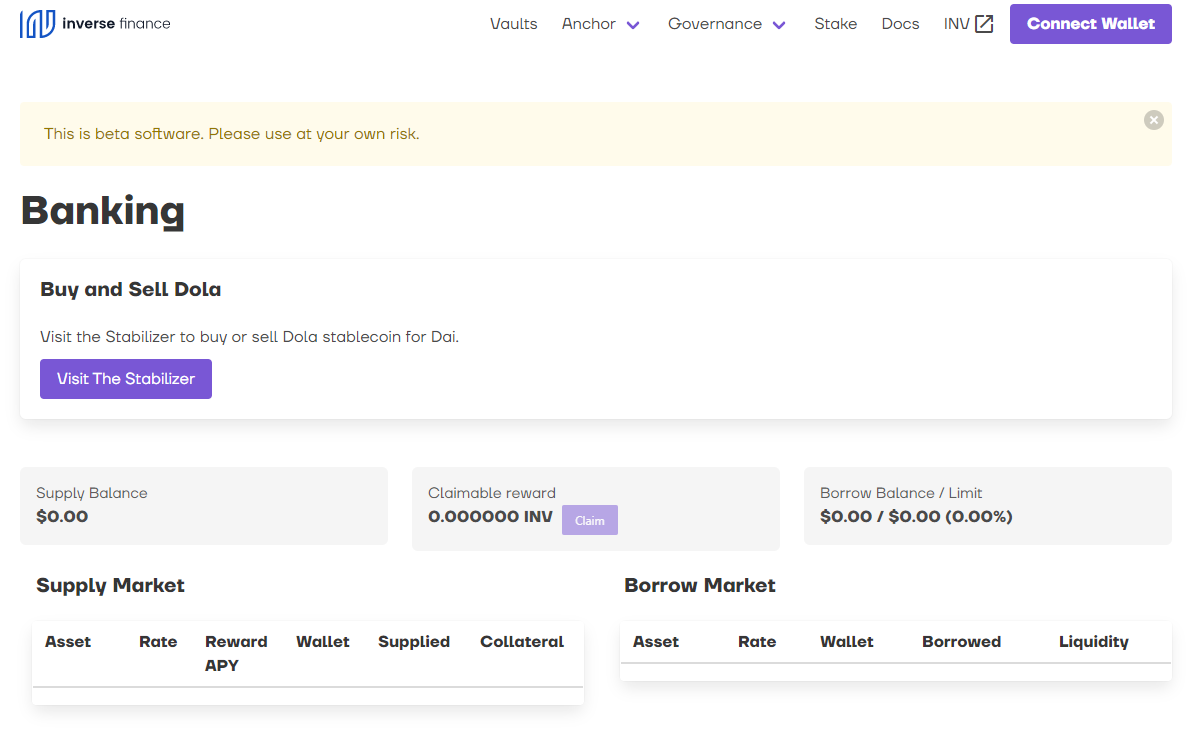Click the Borrowed column header
Screen dimensions: 1197x736
pos(961,642)
